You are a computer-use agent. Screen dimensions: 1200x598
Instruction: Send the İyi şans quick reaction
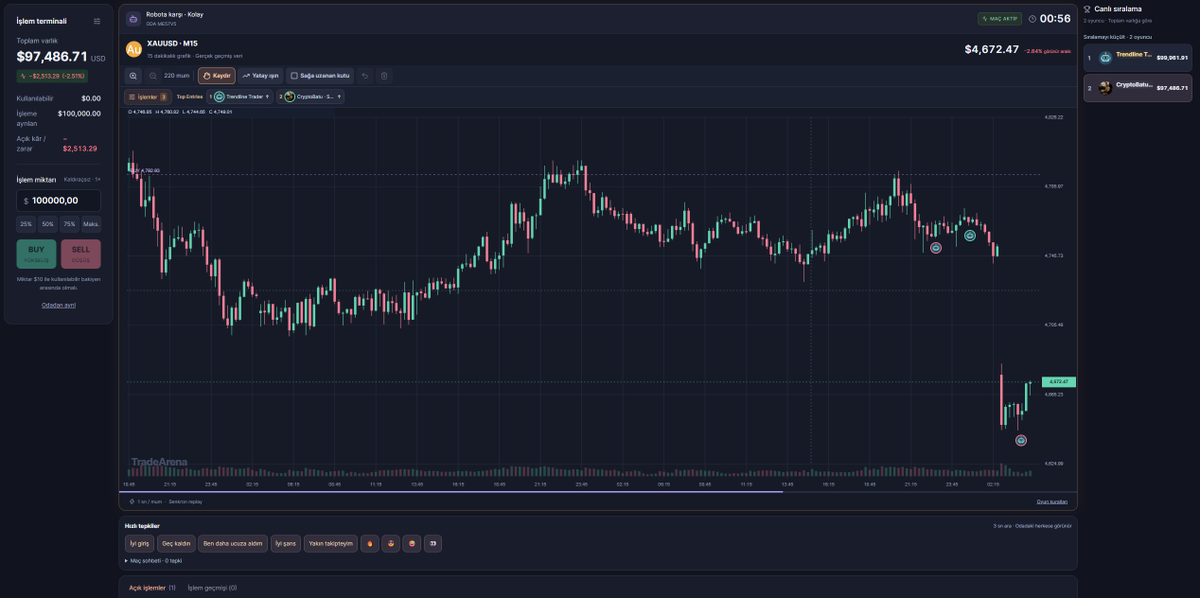pos(286,543)
